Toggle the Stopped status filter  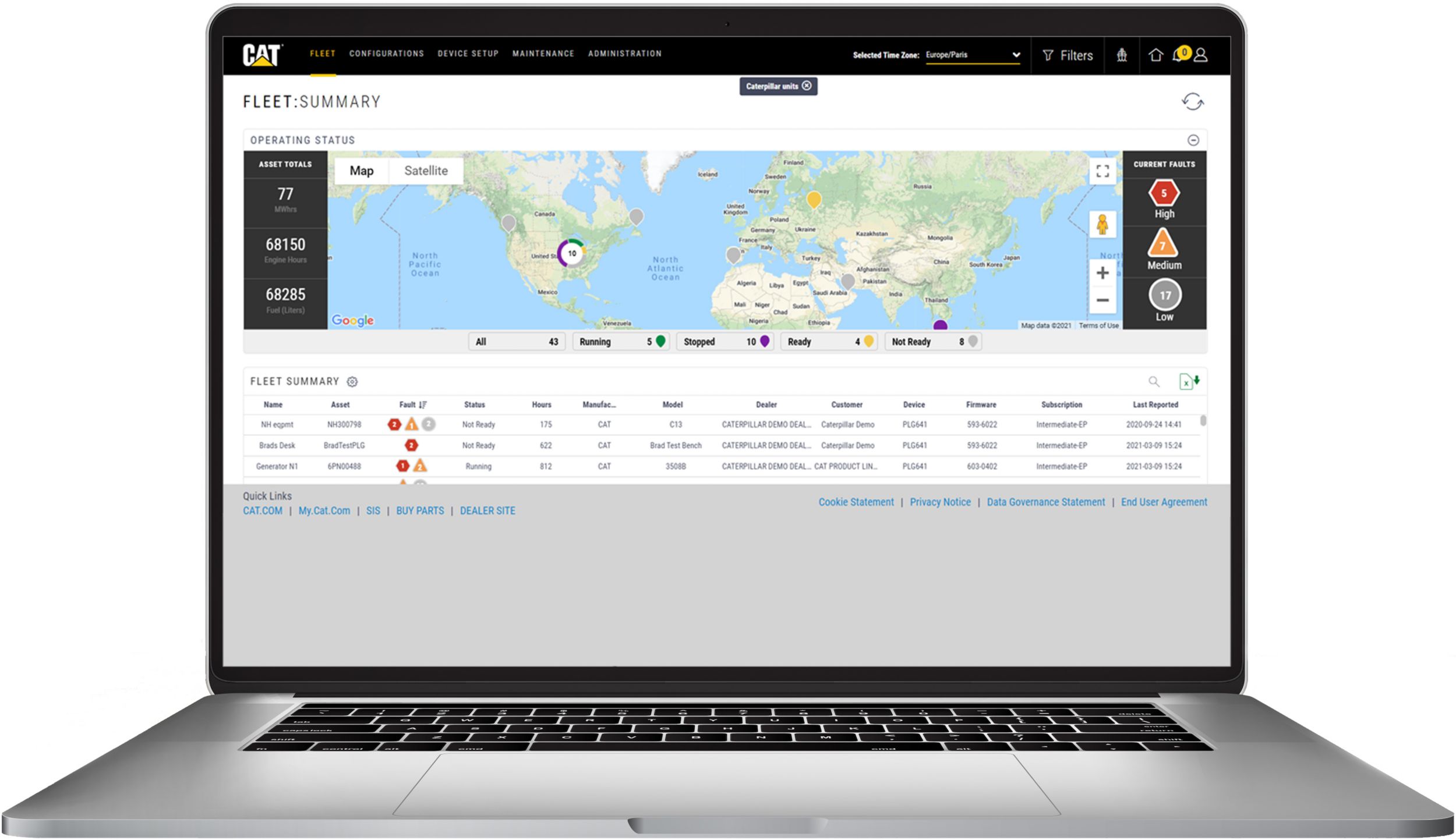pyautogui.click(x=725, y=342)
